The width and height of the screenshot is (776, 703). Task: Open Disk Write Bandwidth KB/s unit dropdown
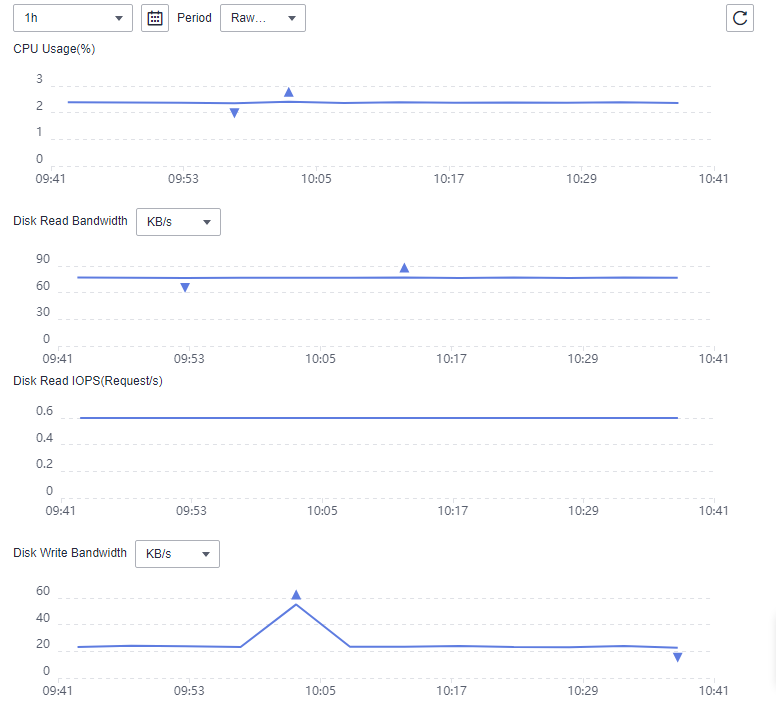(x=177, y=553)
